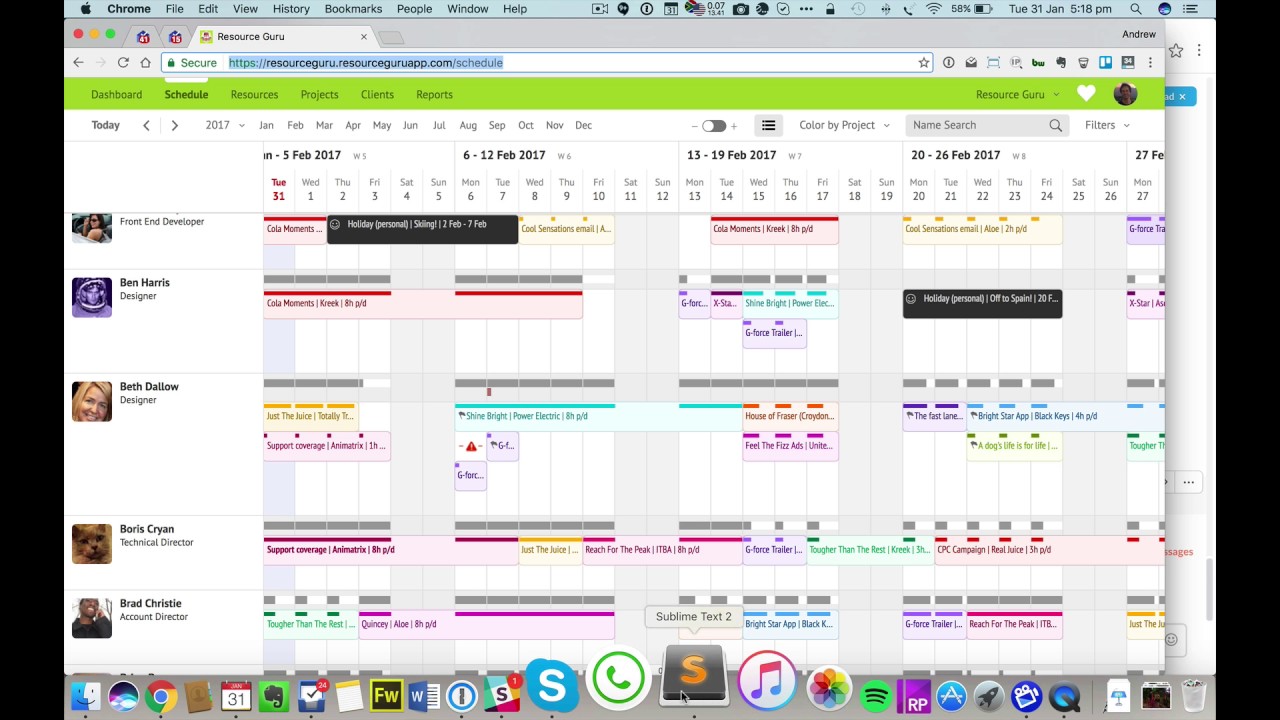Open Finder from the dock
This screenshot has height=720, width=1280.
point(87,695)
